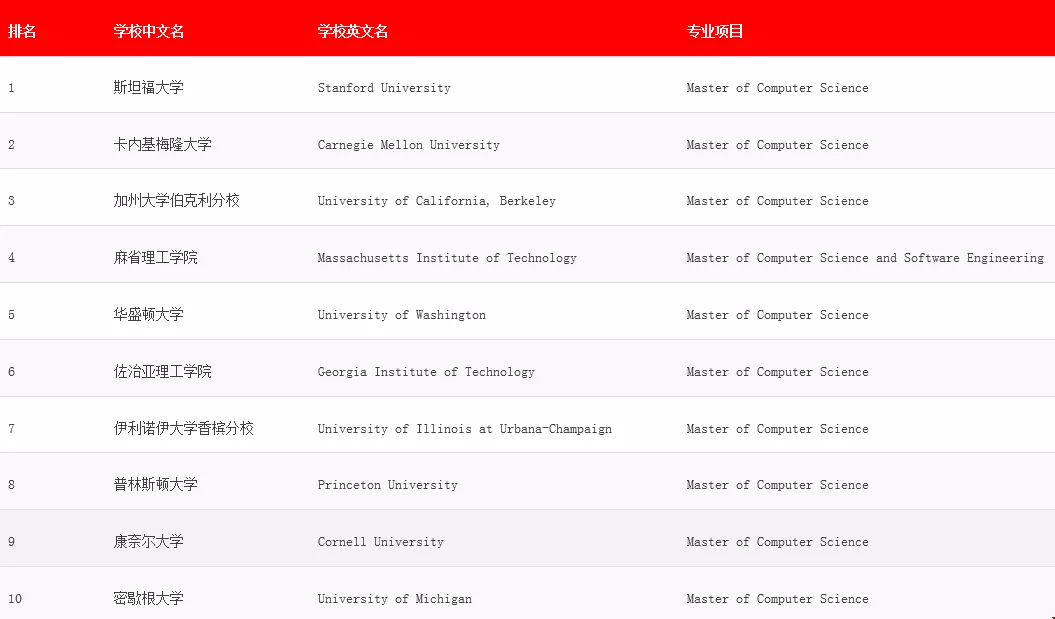Select University of Washington's Master of Computer Science

pos(777,315)
